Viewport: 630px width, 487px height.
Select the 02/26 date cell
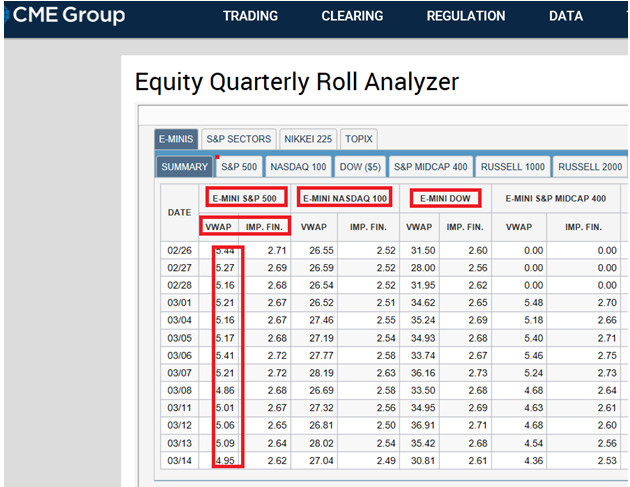coord(179,250)
